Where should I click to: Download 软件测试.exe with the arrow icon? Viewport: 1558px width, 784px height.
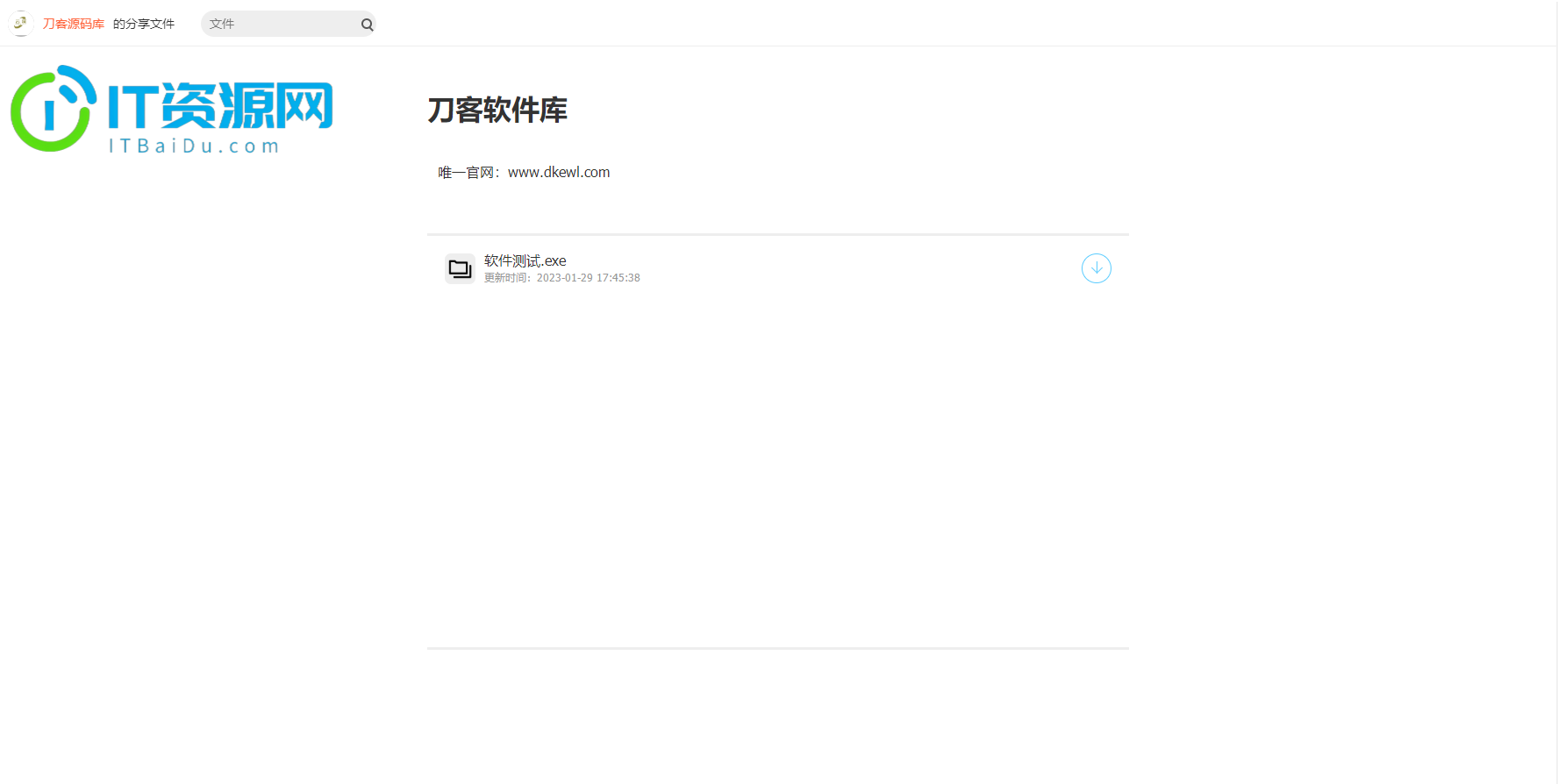(1097, 268)
